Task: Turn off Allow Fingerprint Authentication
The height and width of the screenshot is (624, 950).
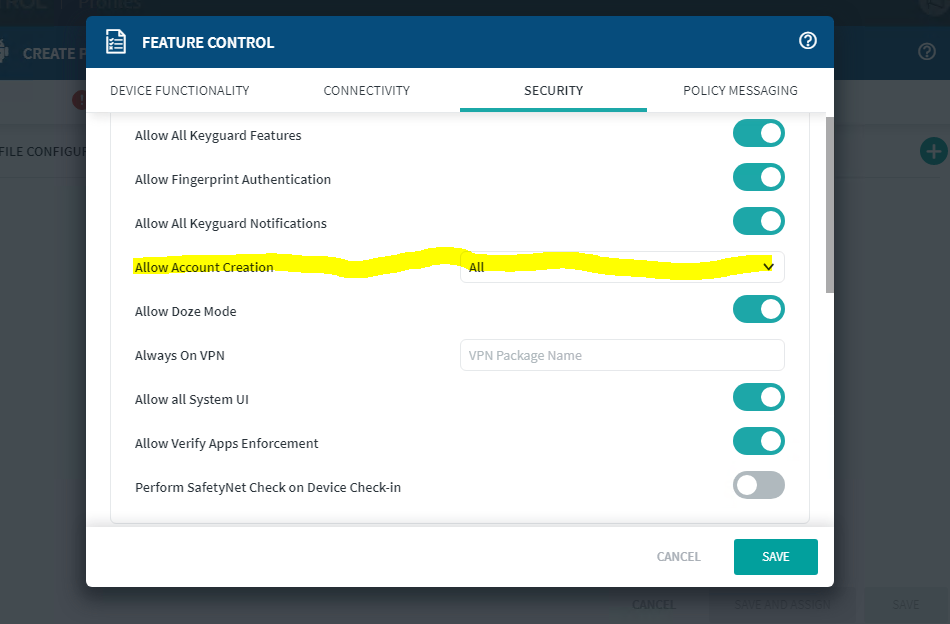Action: click(759, 178)
